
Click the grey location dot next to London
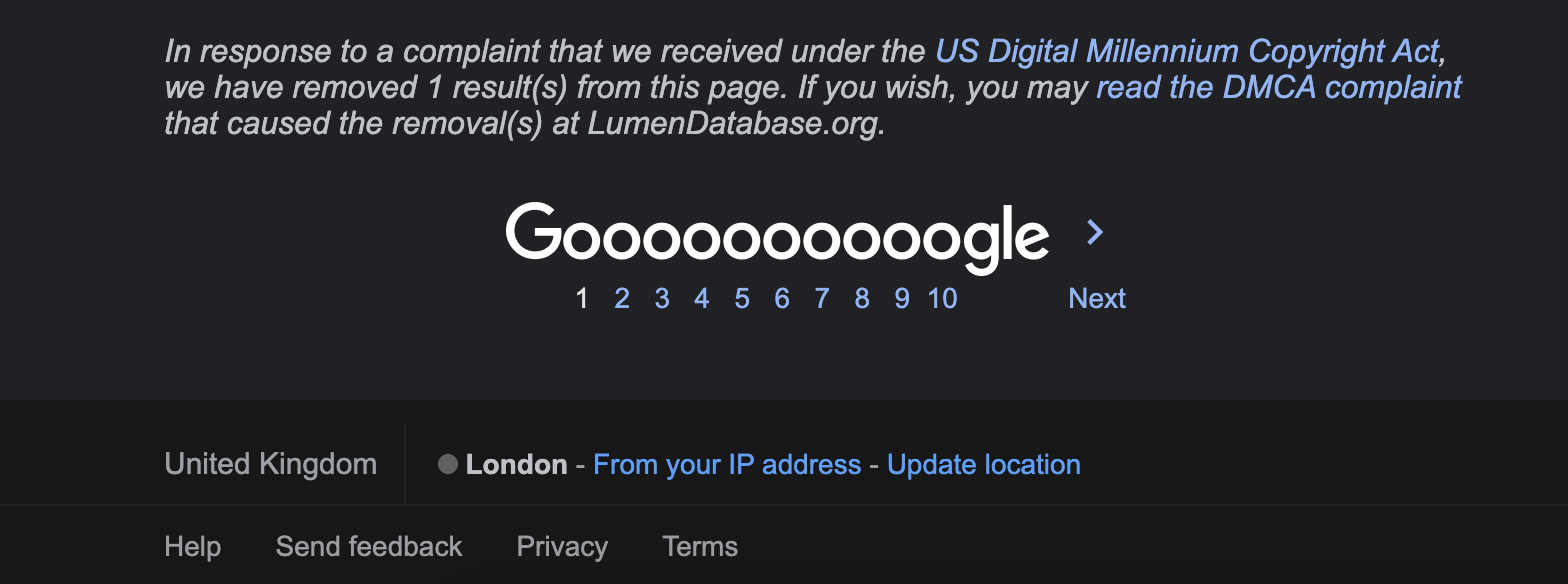pyautogui.click(x=448, y=464)
